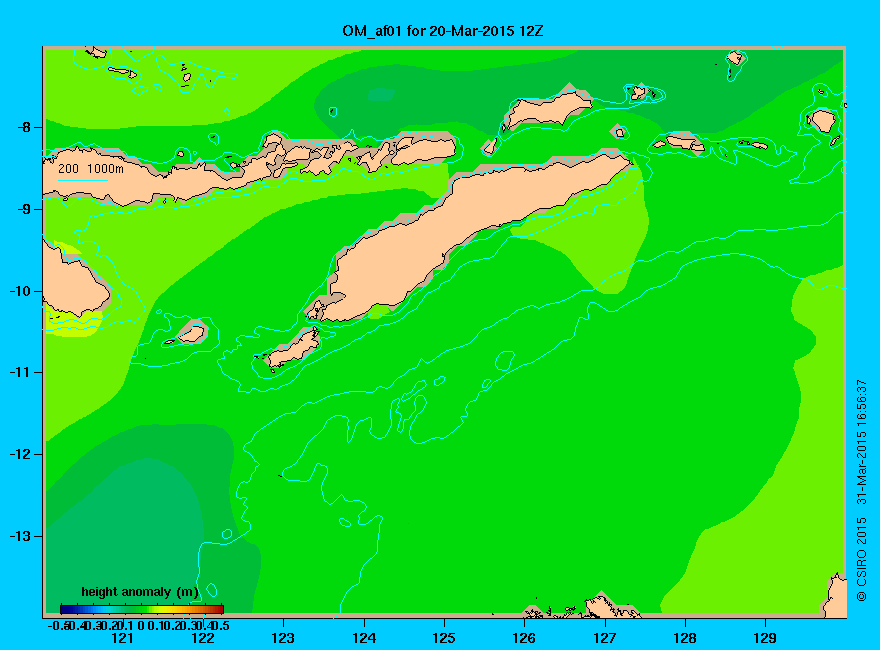The height and width of the screenshot is (650, 880).
Task: Click the '200 1000m' contour depth label
Action: (x=91, y=168)
